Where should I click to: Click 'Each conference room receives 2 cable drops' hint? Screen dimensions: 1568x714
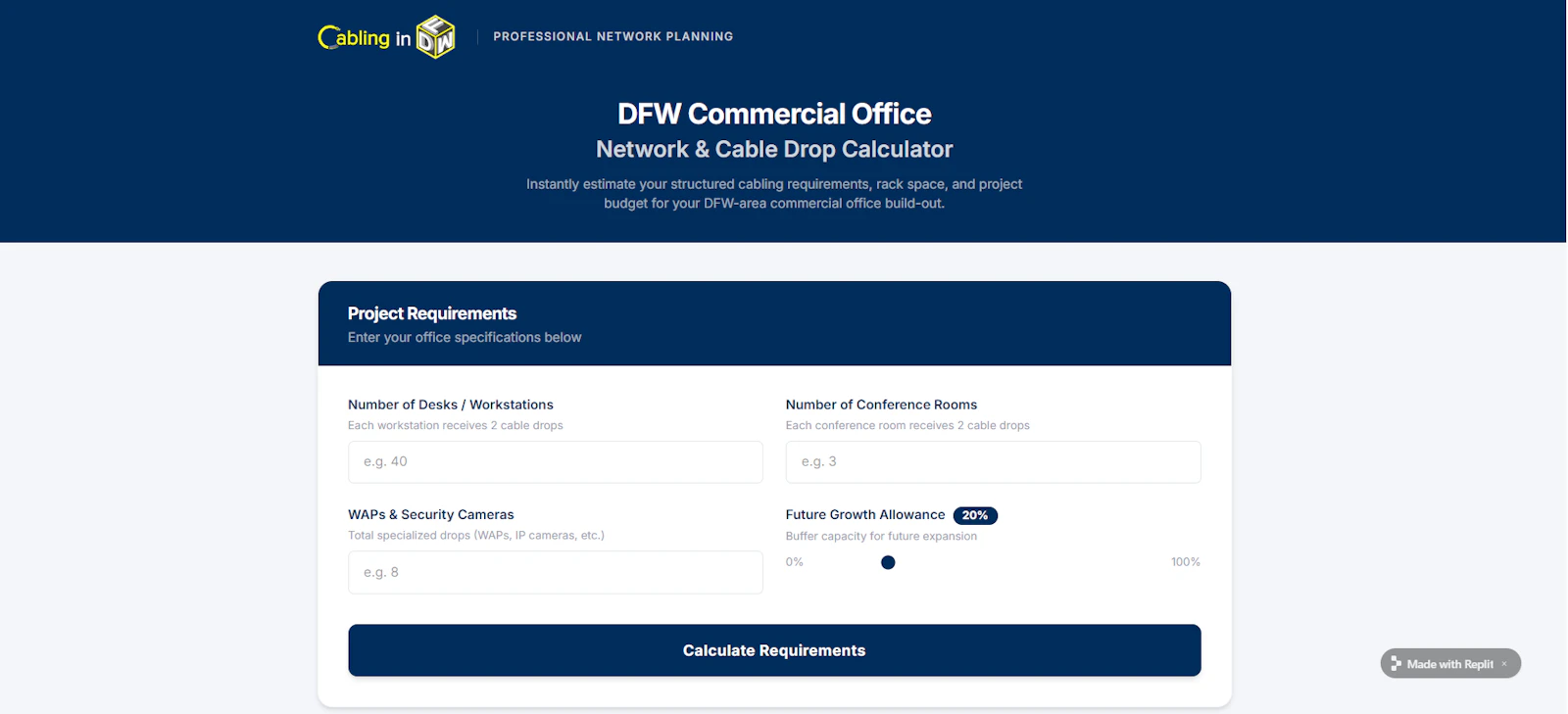coord(907,425)
